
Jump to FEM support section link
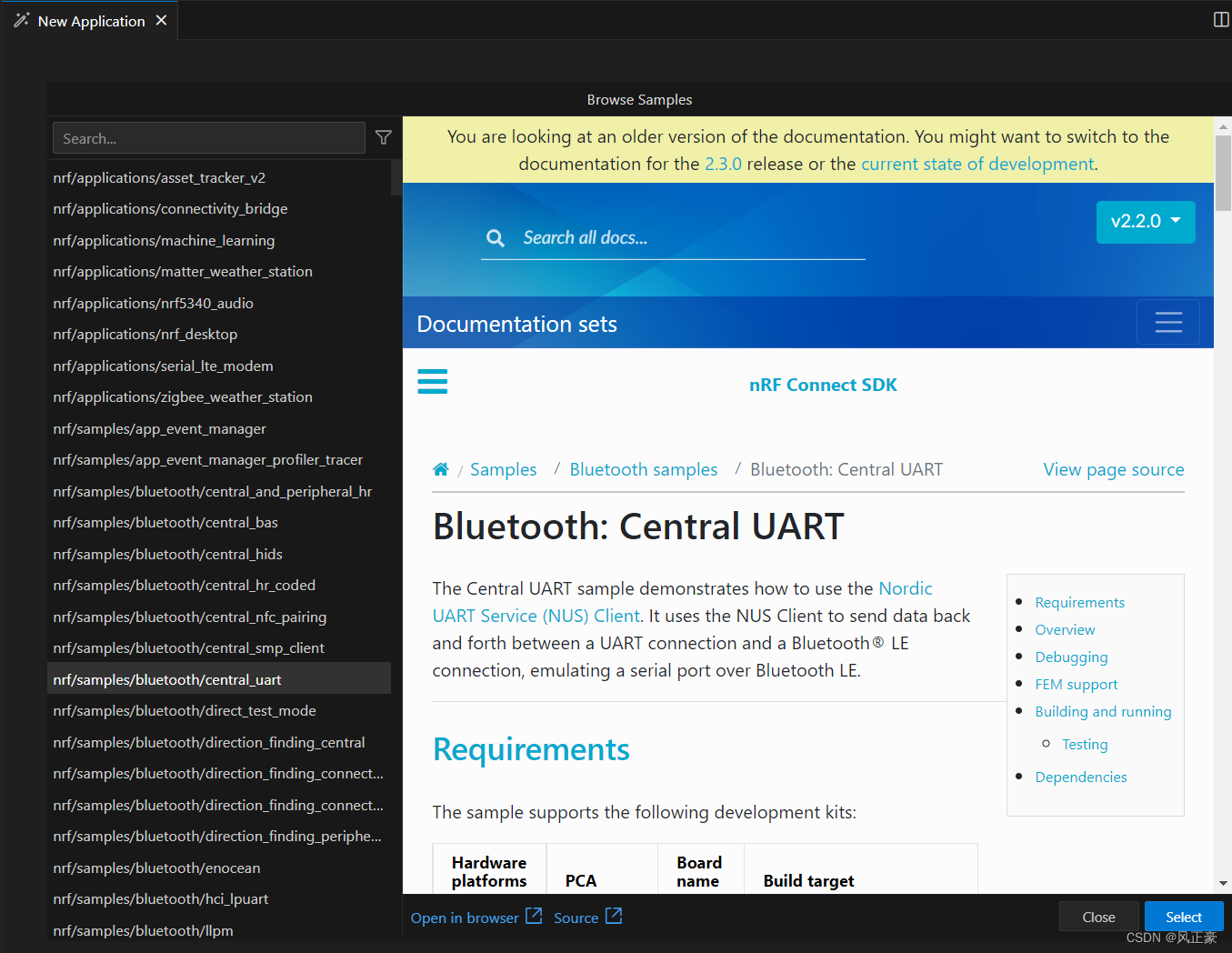click(1077, 684)
